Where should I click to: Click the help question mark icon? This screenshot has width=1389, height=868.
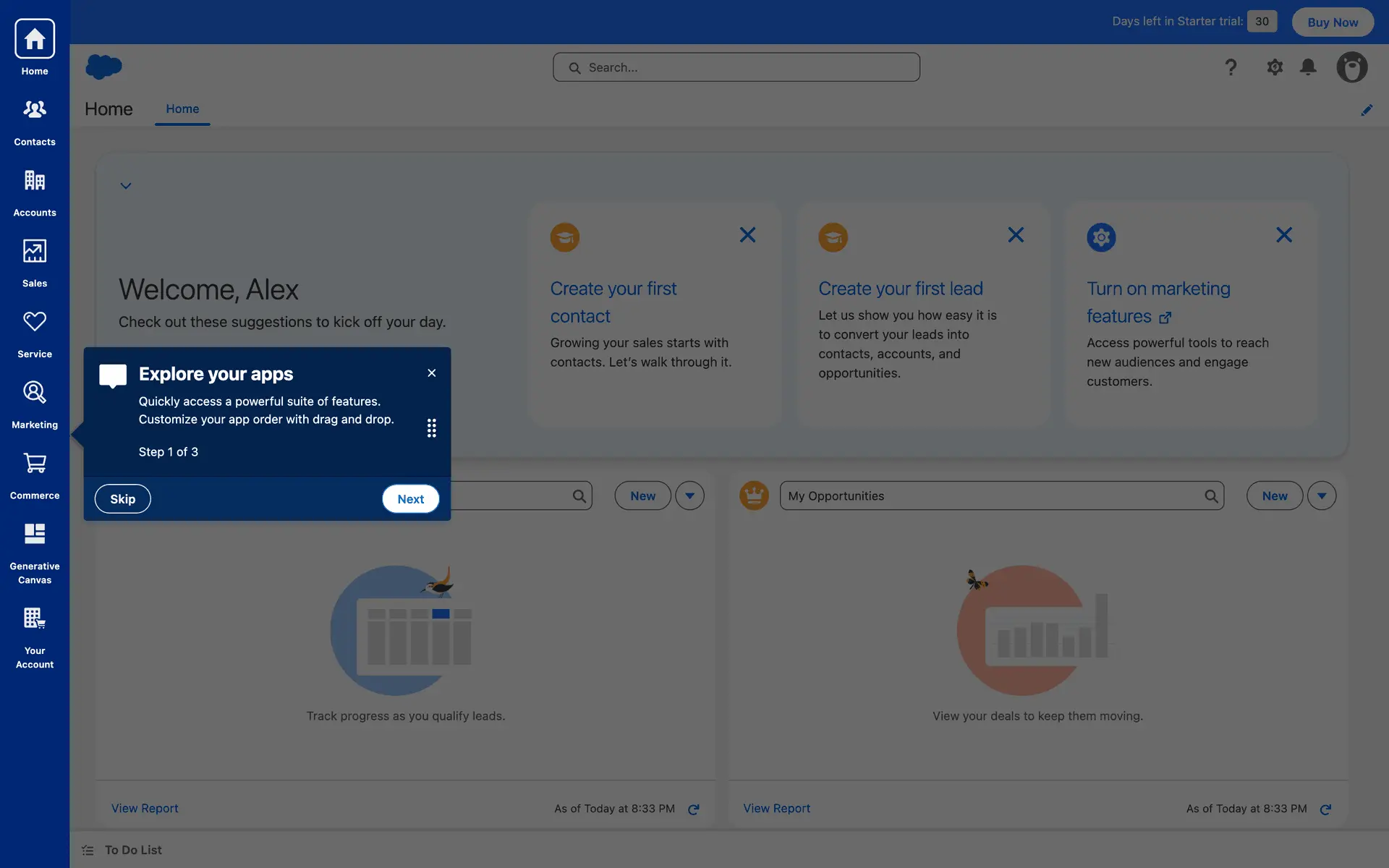coord(1231,67)
